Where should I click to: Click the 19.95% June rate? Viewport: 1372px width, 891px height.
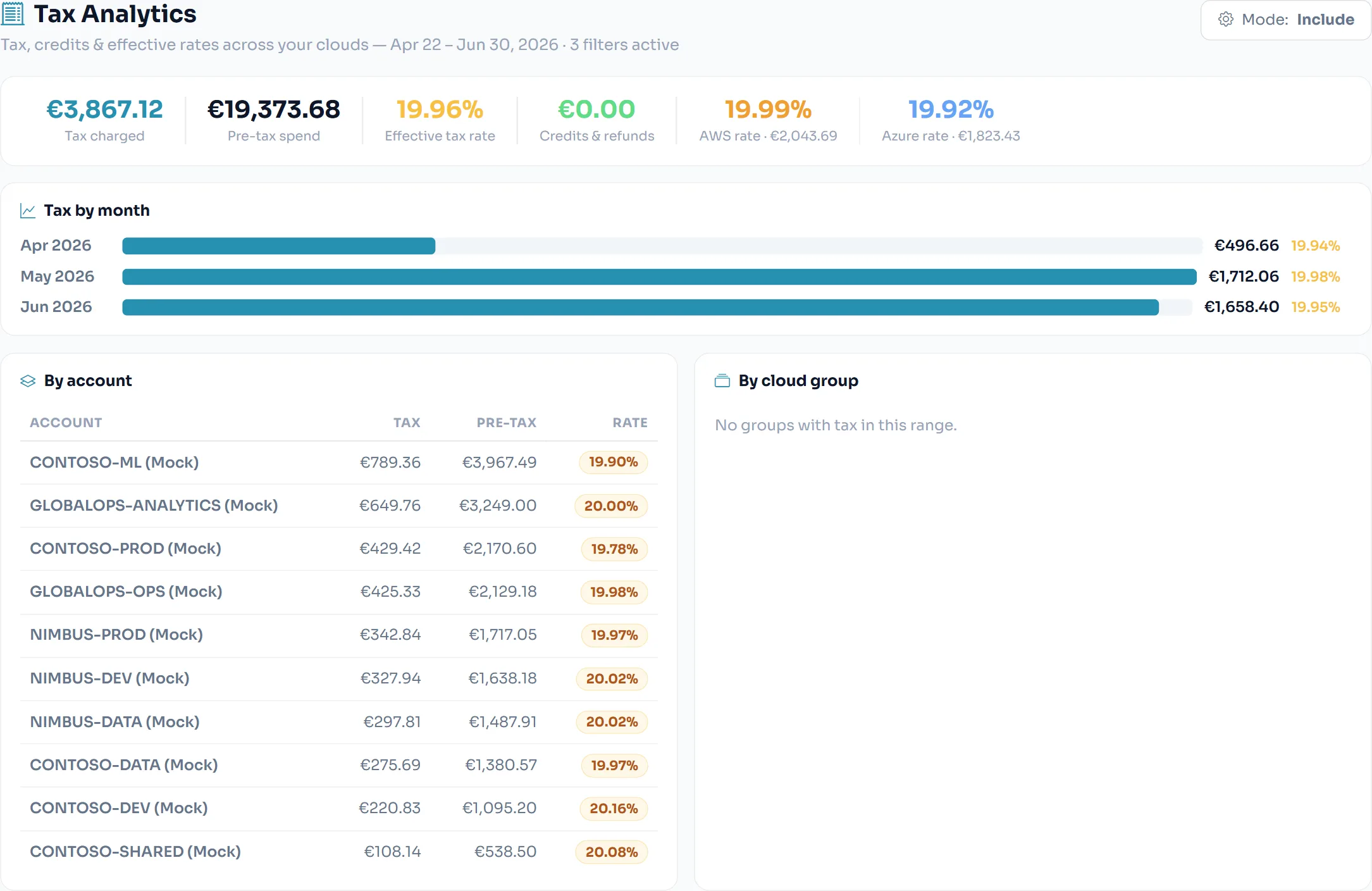1315,307
